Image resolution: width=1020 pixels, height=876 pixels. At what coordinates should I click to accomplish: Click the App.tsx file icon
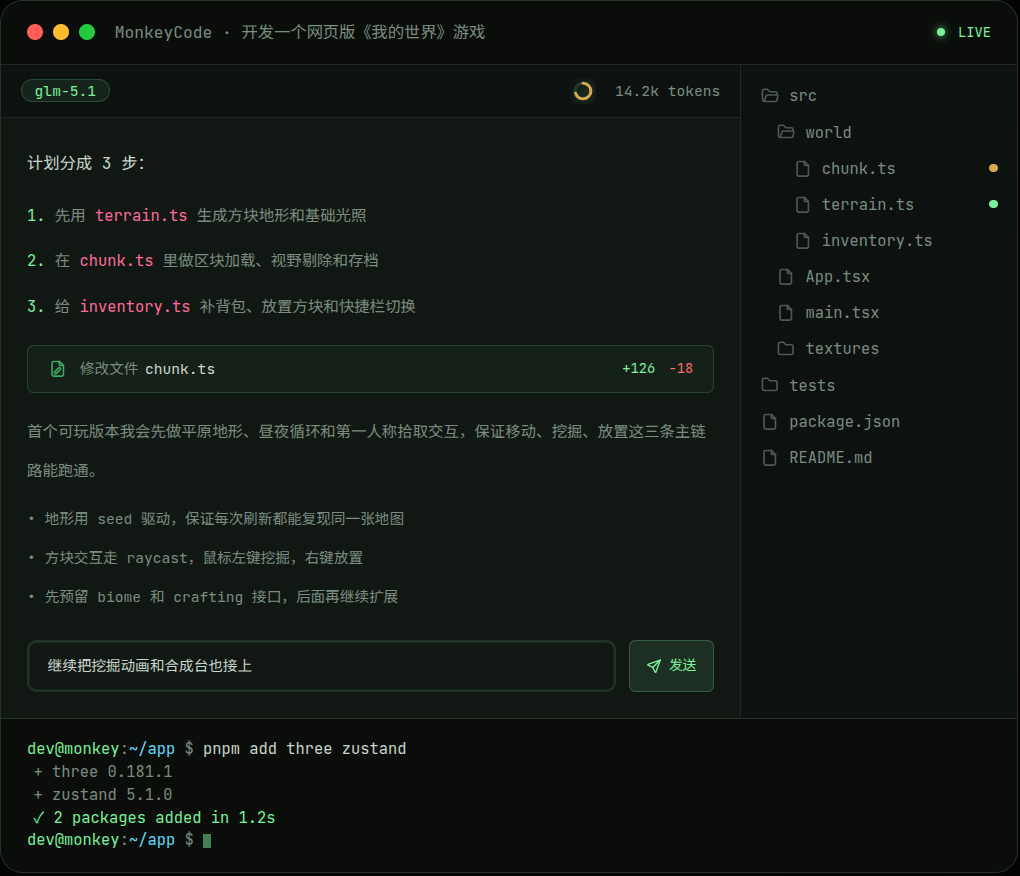coord(786,277)
